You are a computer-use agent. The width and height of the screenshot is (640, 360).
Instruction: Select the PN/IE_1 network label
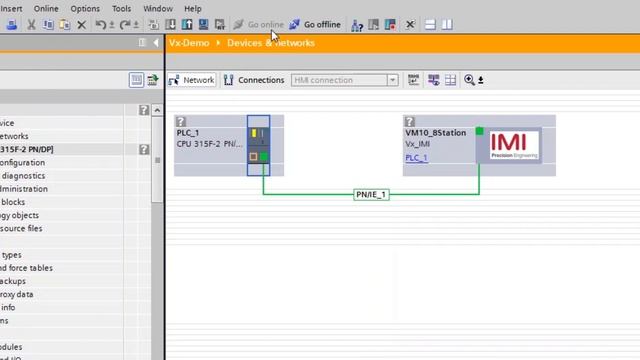(371, 194)
